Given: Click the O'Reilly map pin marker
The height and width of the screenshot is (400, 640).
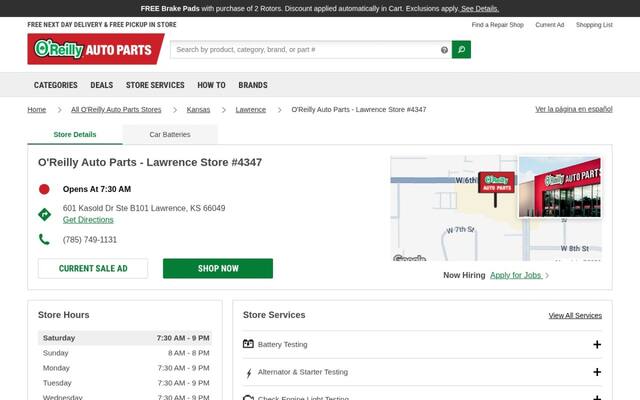Looking at the screenshot, I should point(496,189).
